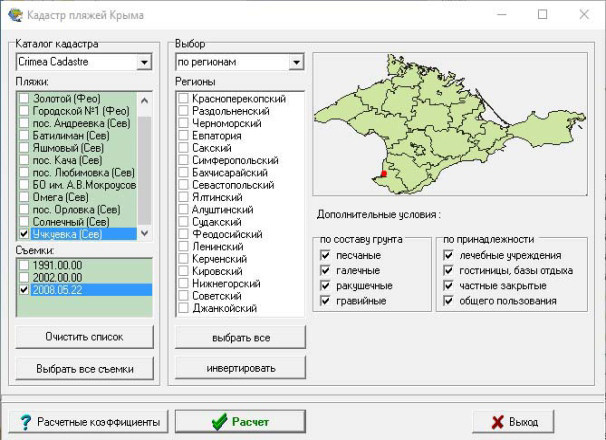Check the Джанкойский region checkbox

(183, 308)
